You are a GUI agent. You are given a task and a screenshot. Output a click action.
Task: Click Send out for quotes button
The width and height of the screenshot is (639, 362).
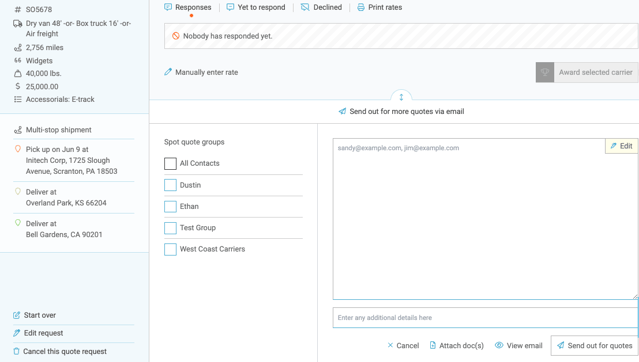[x=595, y=345]
